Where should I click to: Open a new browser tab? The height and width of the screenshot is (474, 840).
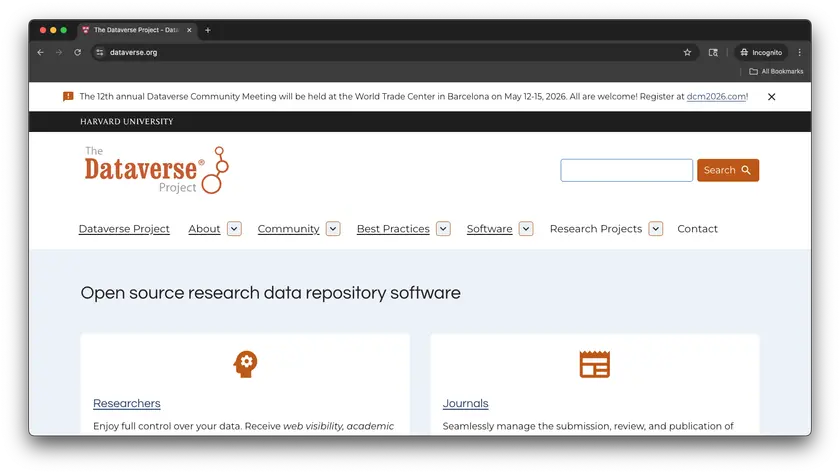(208, 30)
